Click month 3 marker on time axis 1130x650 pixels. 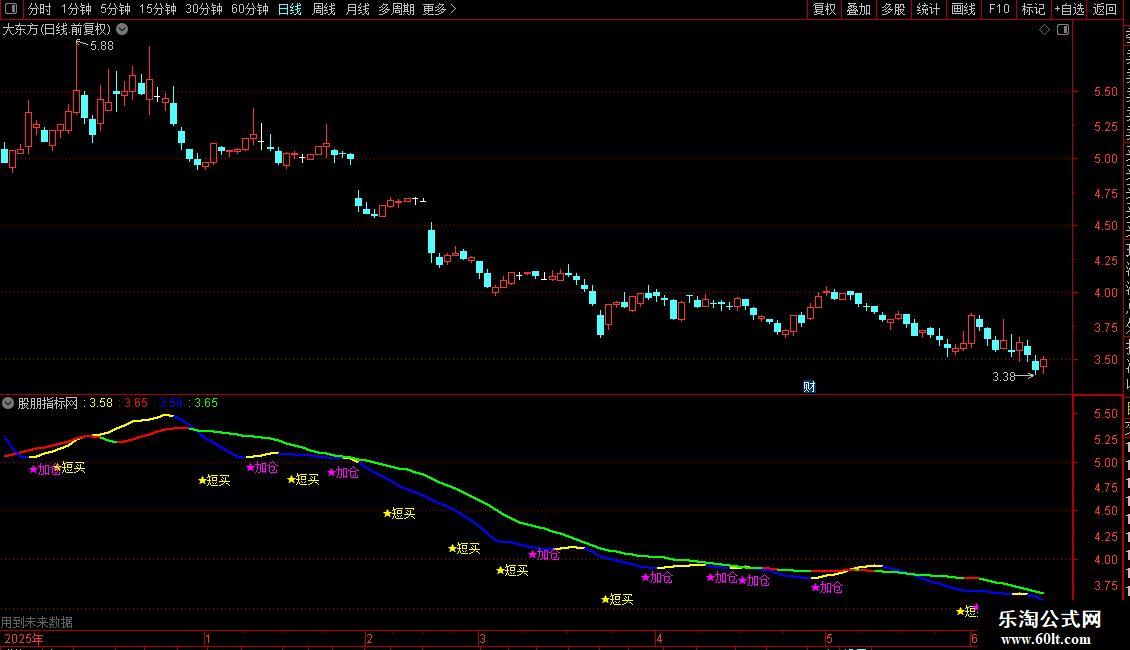tap(482, 639)
